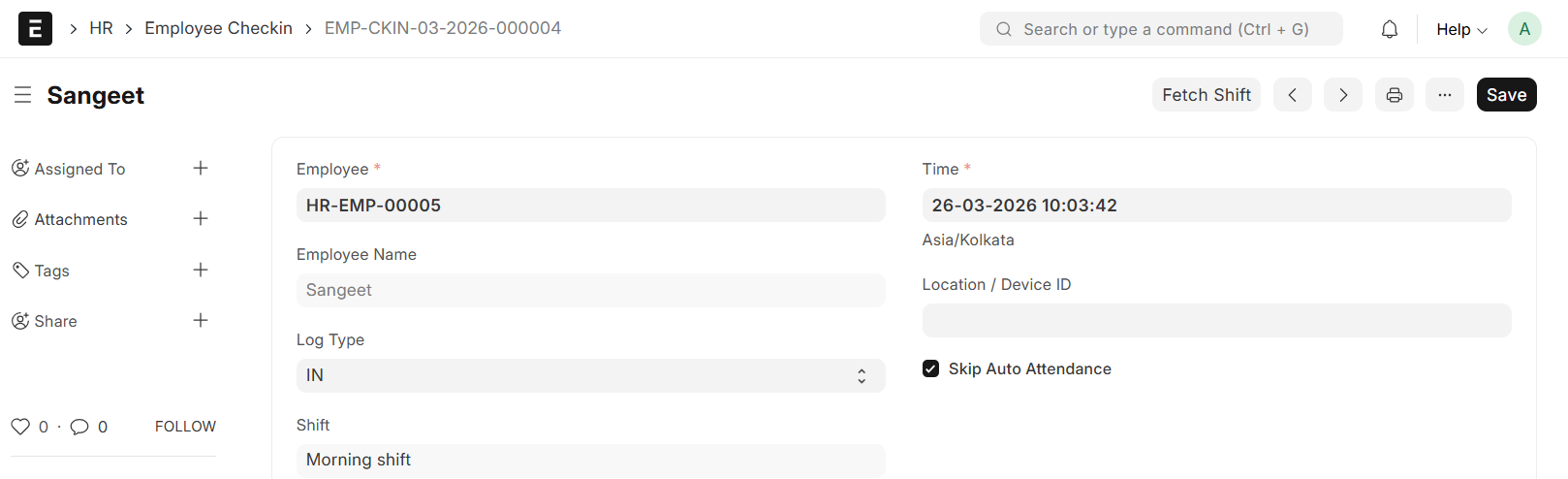Uncheck Skip Auto Attendance checkbox
Viewport: 1568px width, 479px height.
930,368
